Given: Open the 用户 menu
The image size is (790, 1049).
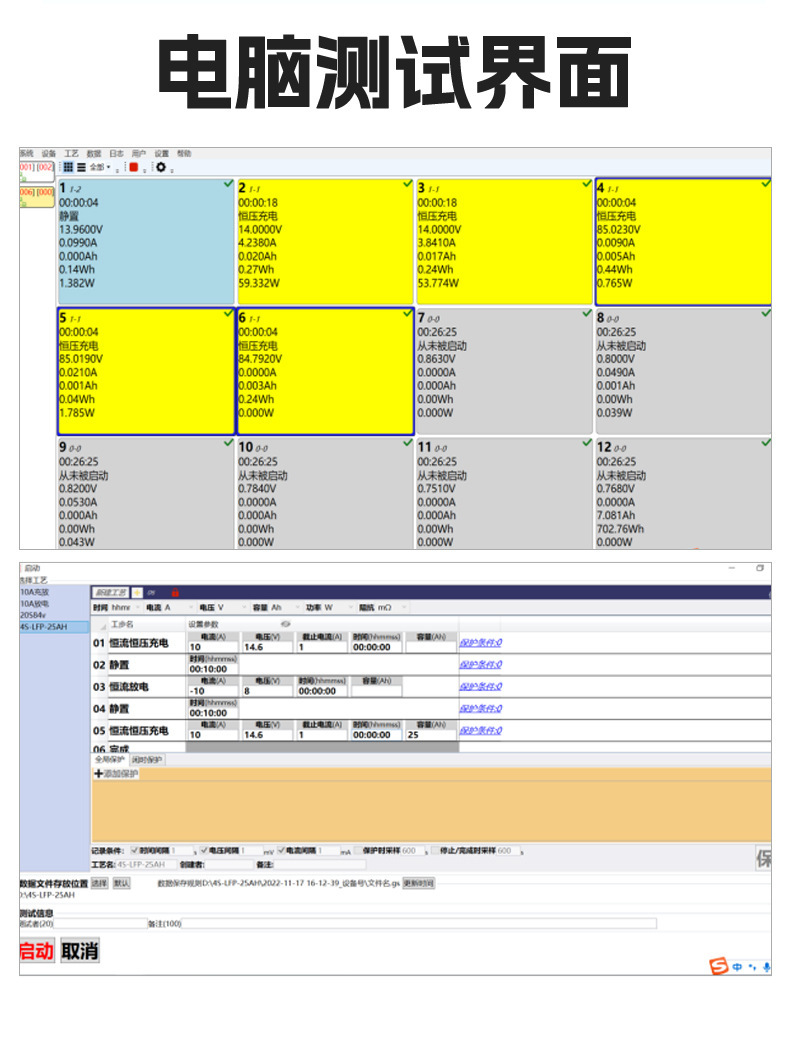Looking at the screenshot, I should point(138,154).
